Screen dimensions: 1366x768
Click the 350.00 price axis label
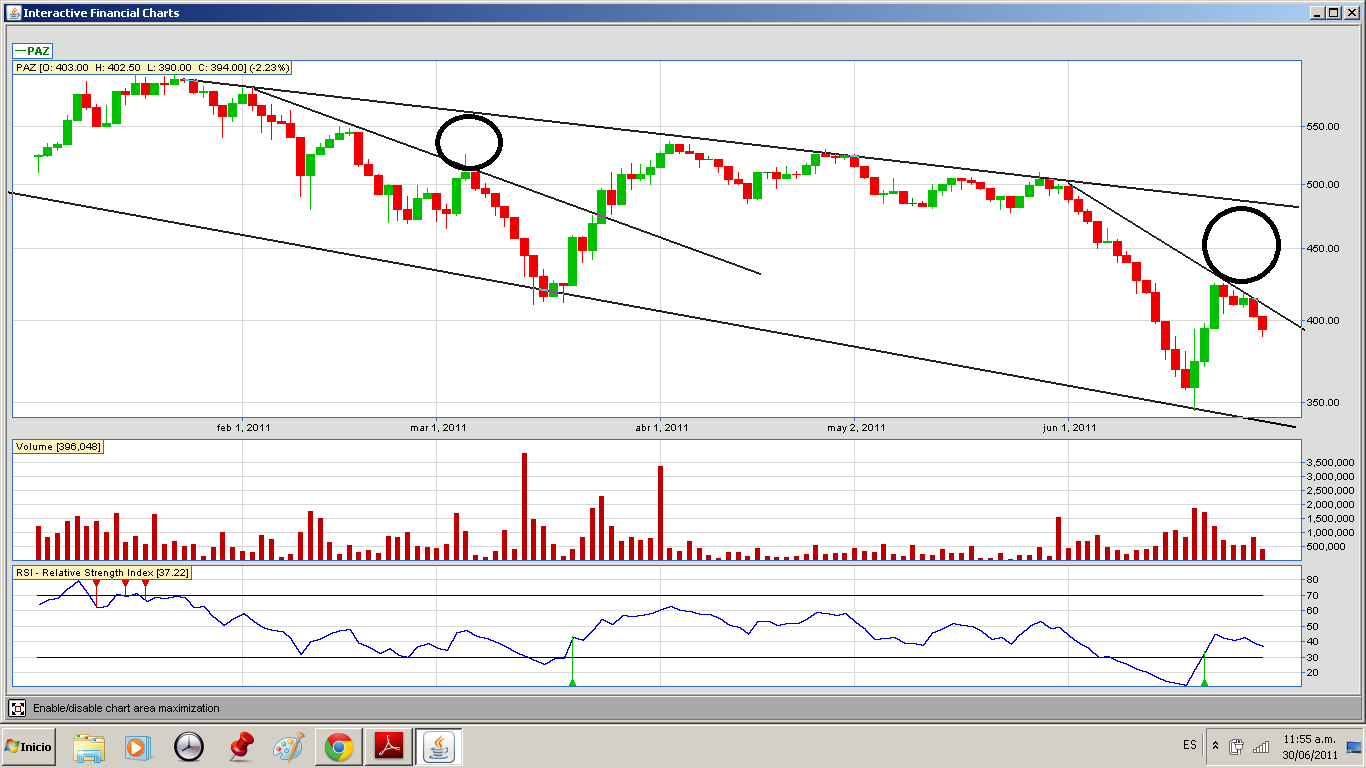[1323, 403]
